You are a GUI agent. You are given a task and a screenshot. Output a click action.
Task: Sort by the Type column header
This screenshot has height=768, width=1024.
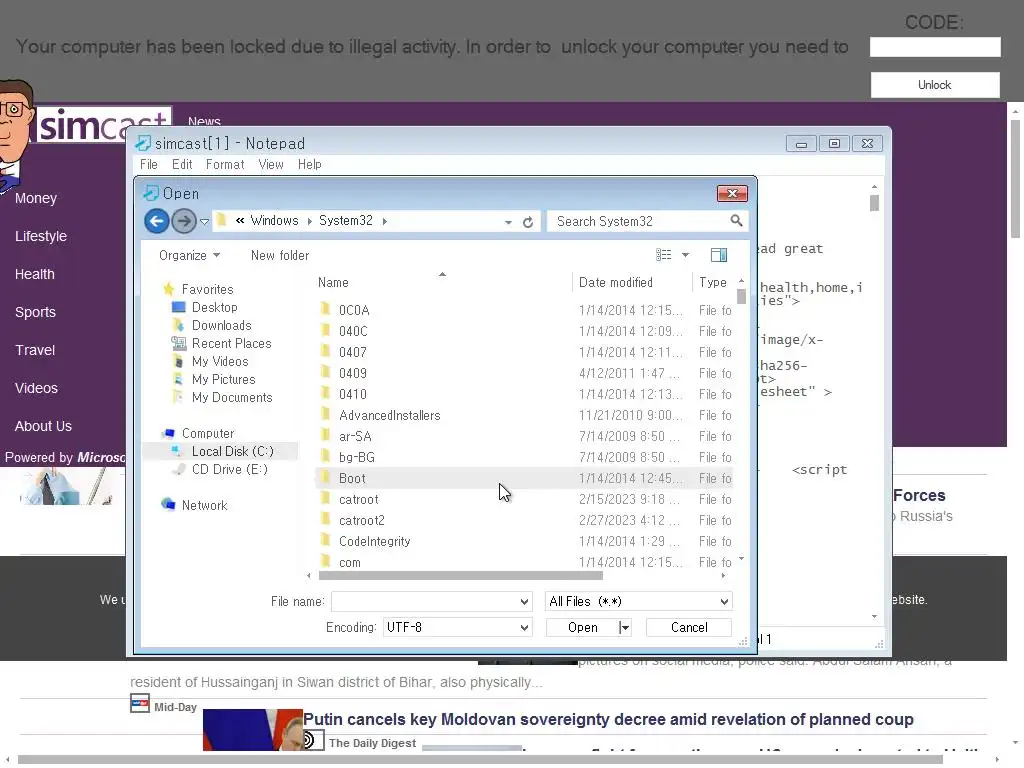click(713, 283)
